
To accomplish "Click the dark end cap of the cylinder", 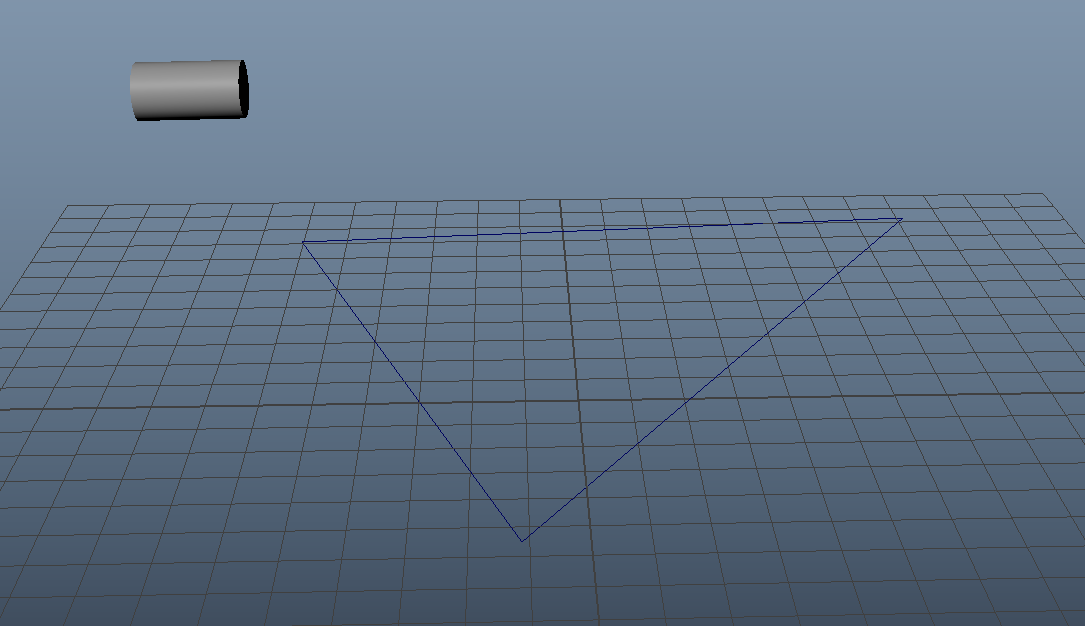I will coord(244,89).
